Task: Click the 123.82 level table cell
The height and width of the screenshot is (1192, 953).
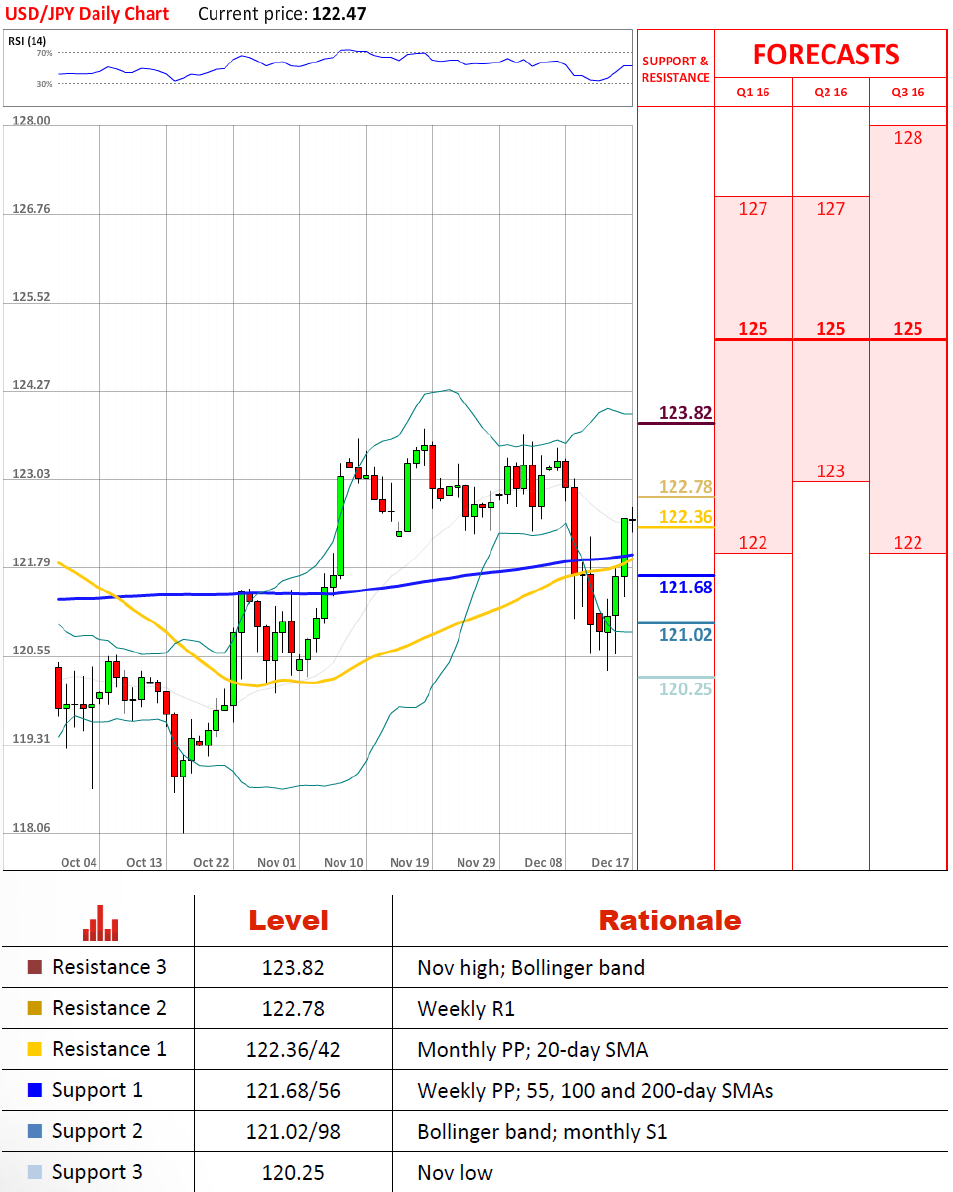Action: pyautogui.click(x=293, y=968)
